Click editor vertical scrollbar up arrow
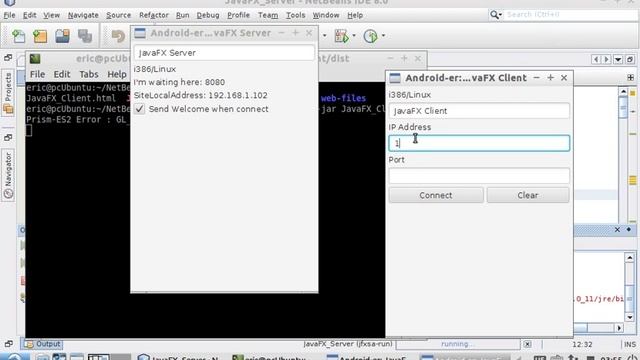 point(623,91)
